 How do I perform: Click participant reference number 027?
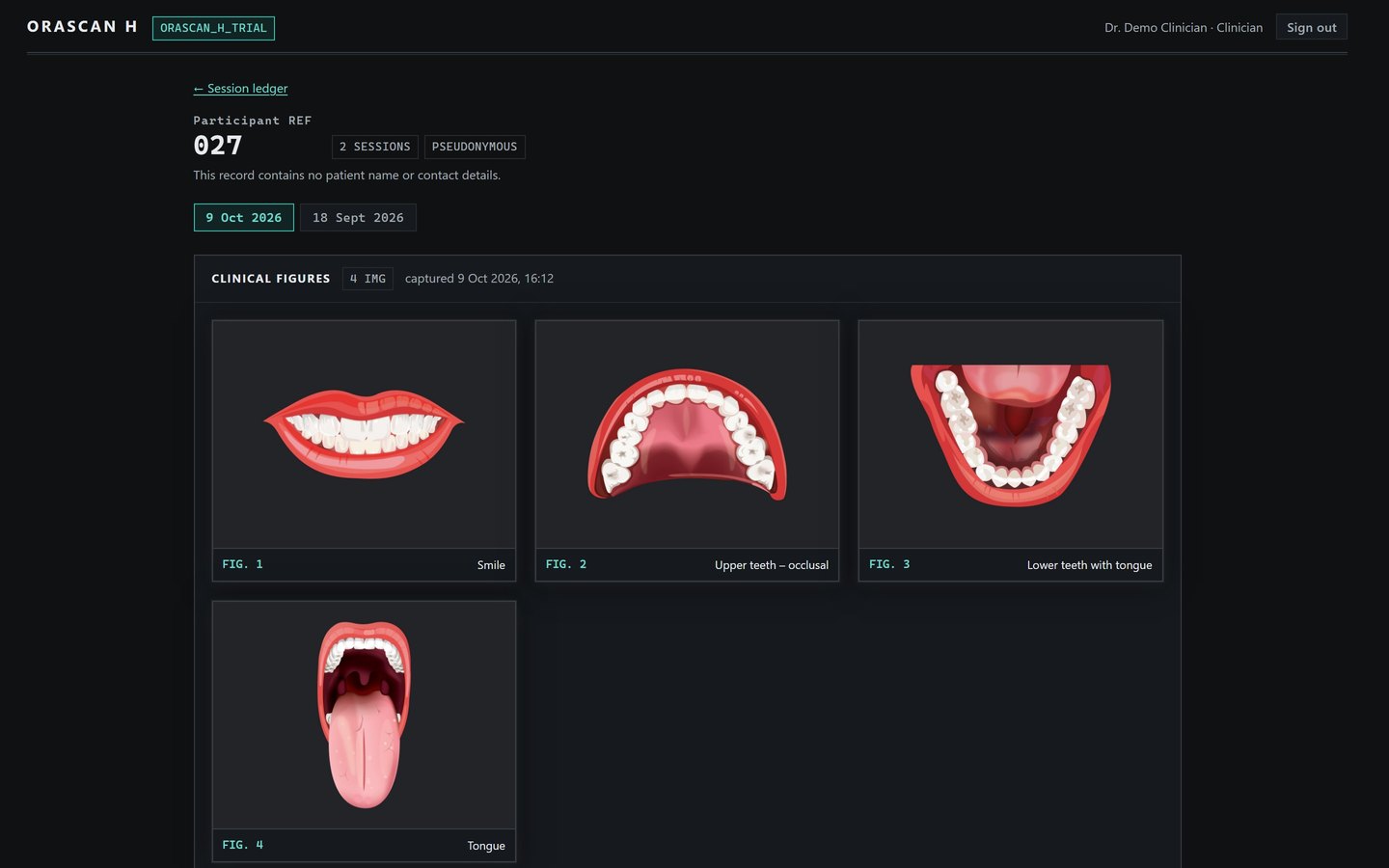coord(218,146)
